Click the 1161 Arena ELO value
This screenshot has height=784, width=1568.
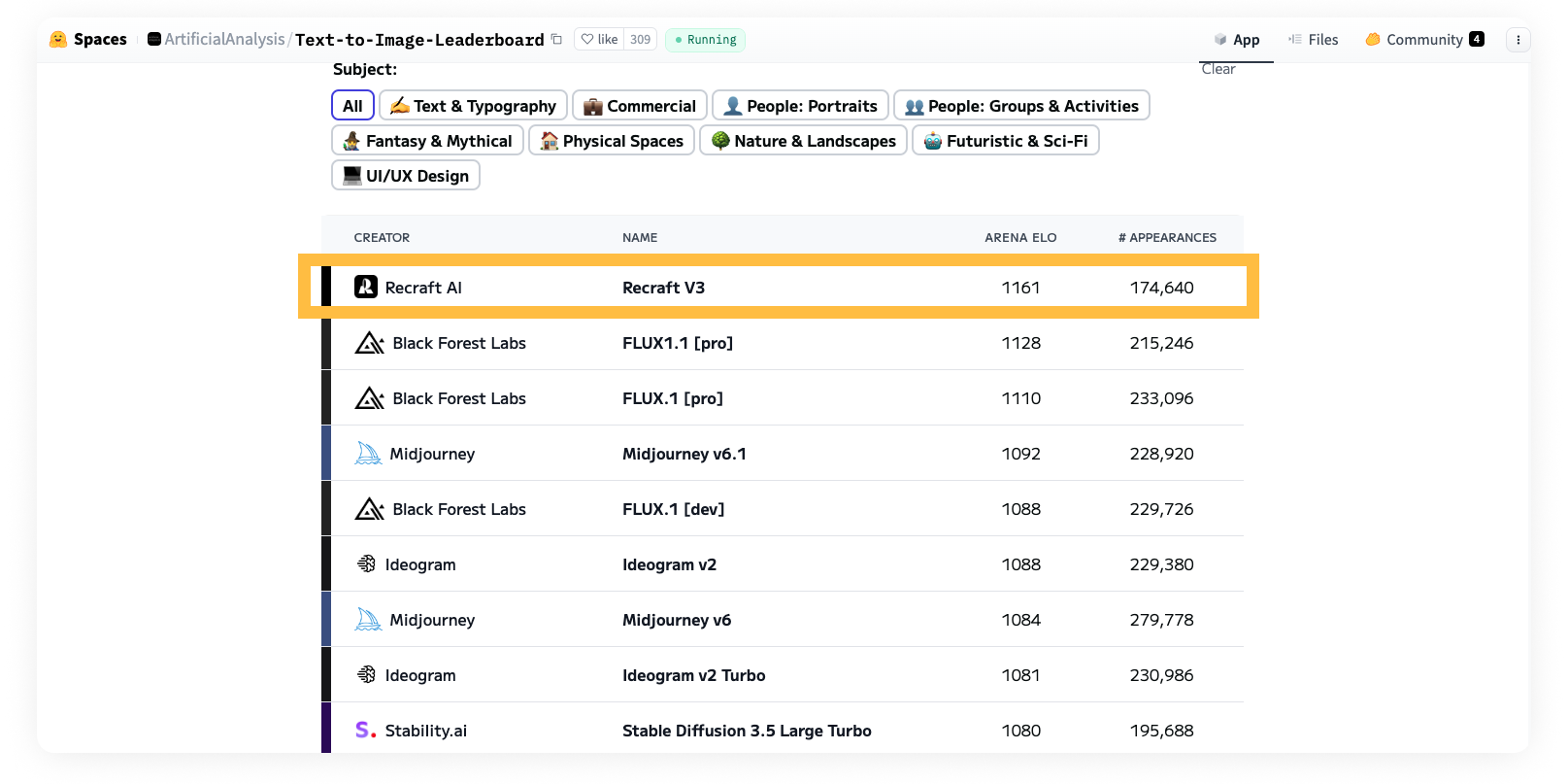[x=1020, y=288]
